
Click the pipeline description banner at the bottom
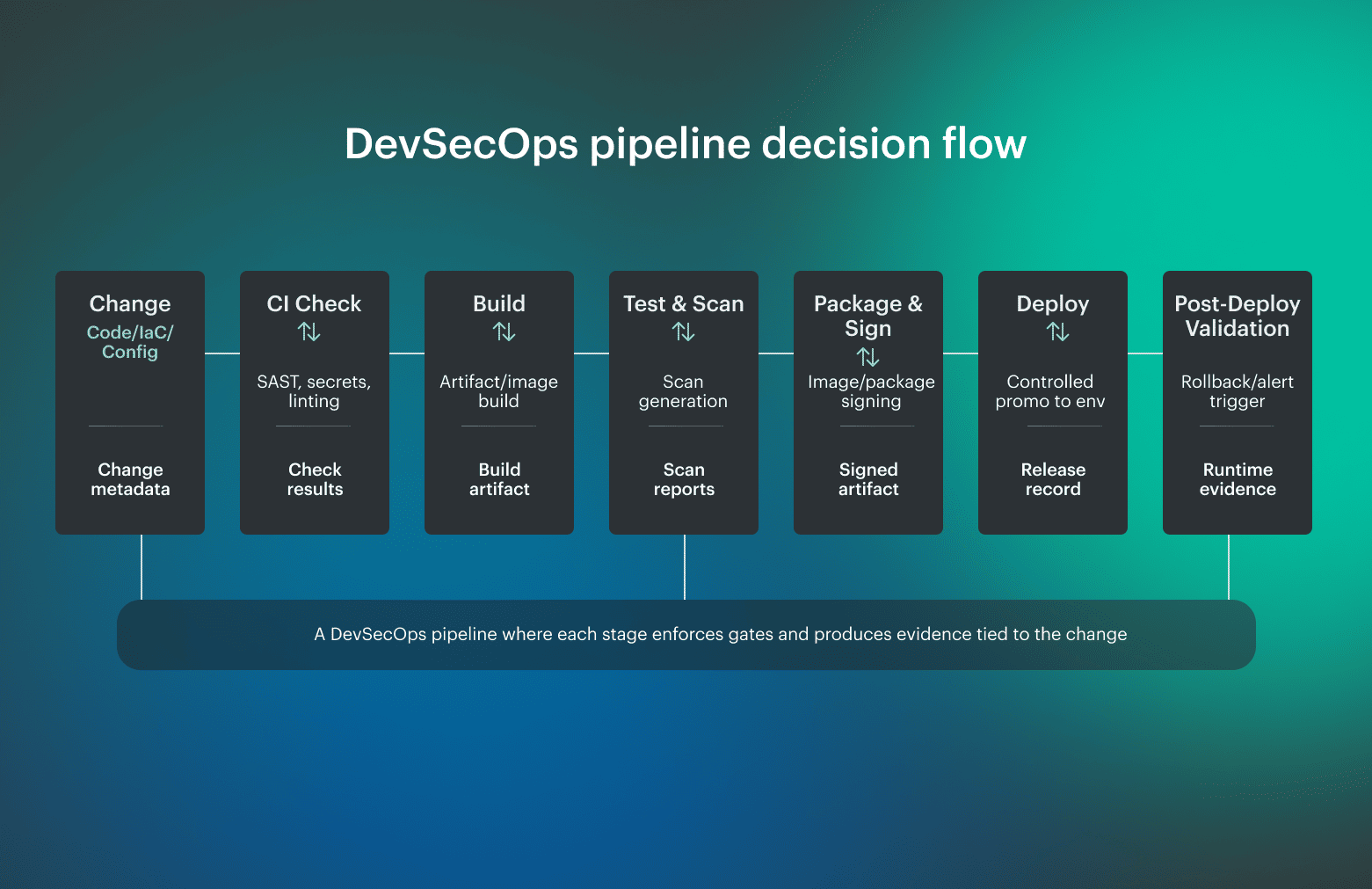[686, 634]
